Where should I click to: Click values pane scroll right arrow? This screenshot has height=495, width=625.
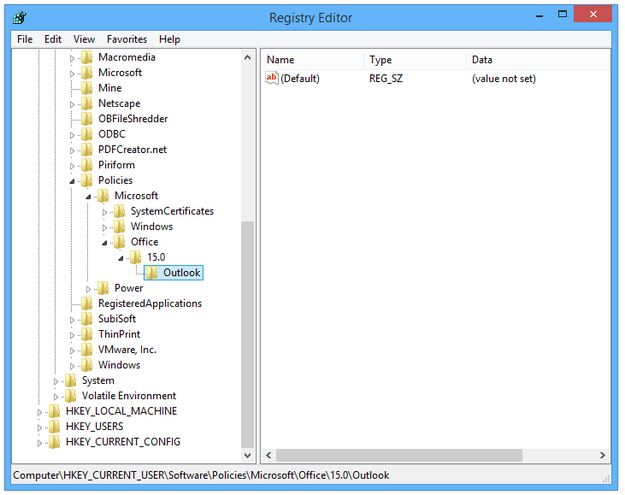pos(602,455)
